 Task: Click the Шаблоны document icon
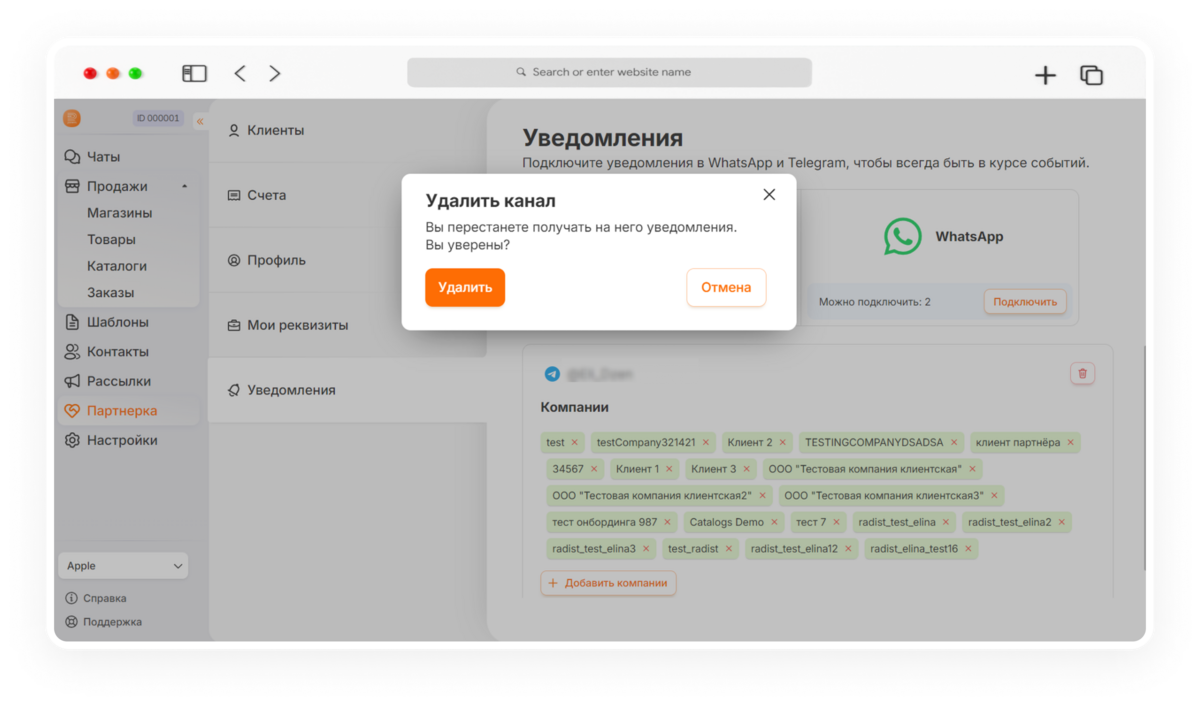[x=72, y=322]
